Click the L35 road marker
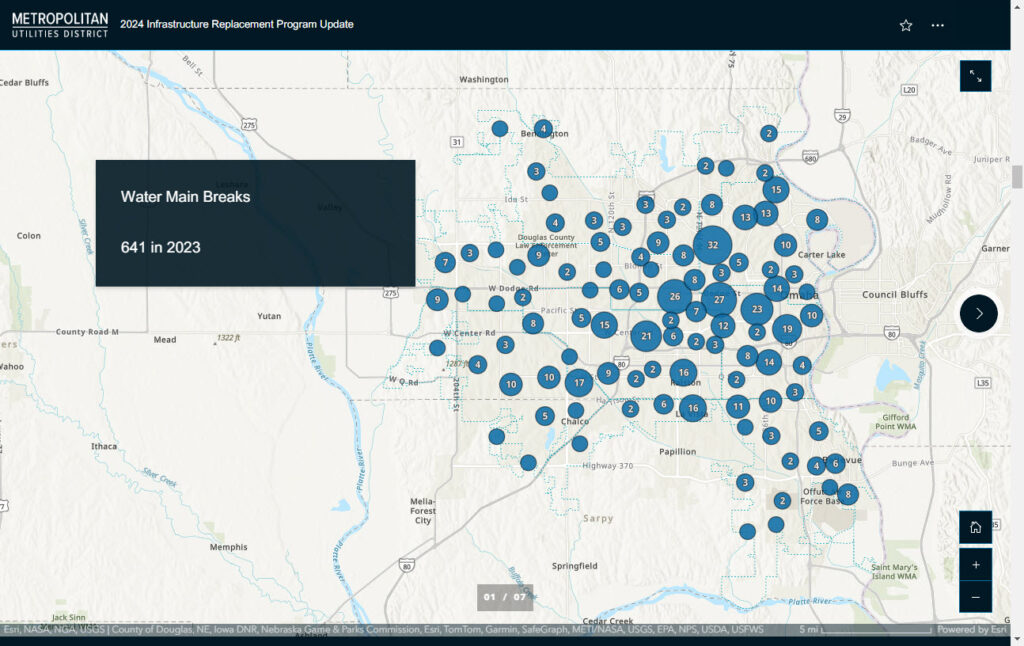This screenshot has height=646, width=1024. [x=983, y=383]
